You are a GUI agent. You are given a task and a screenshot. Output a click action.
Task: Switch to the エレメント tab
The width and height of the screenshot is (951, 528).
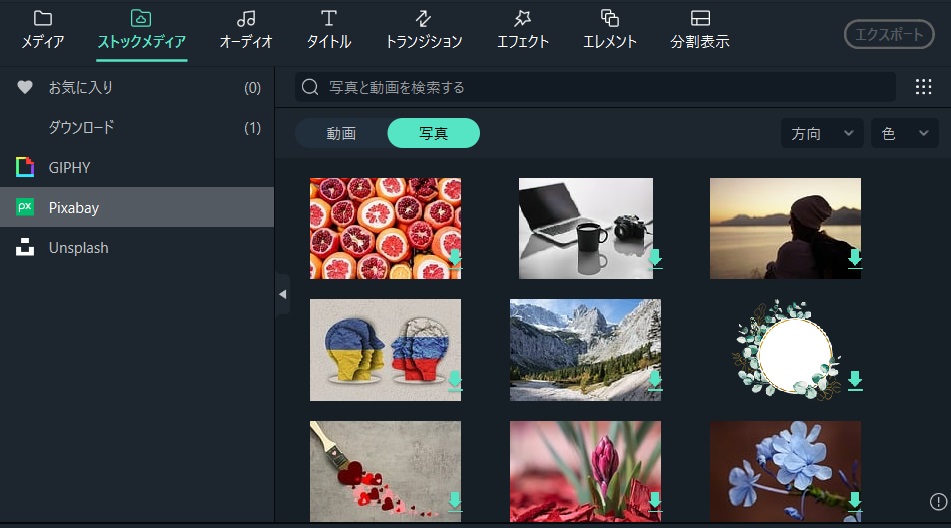(610, 30)
